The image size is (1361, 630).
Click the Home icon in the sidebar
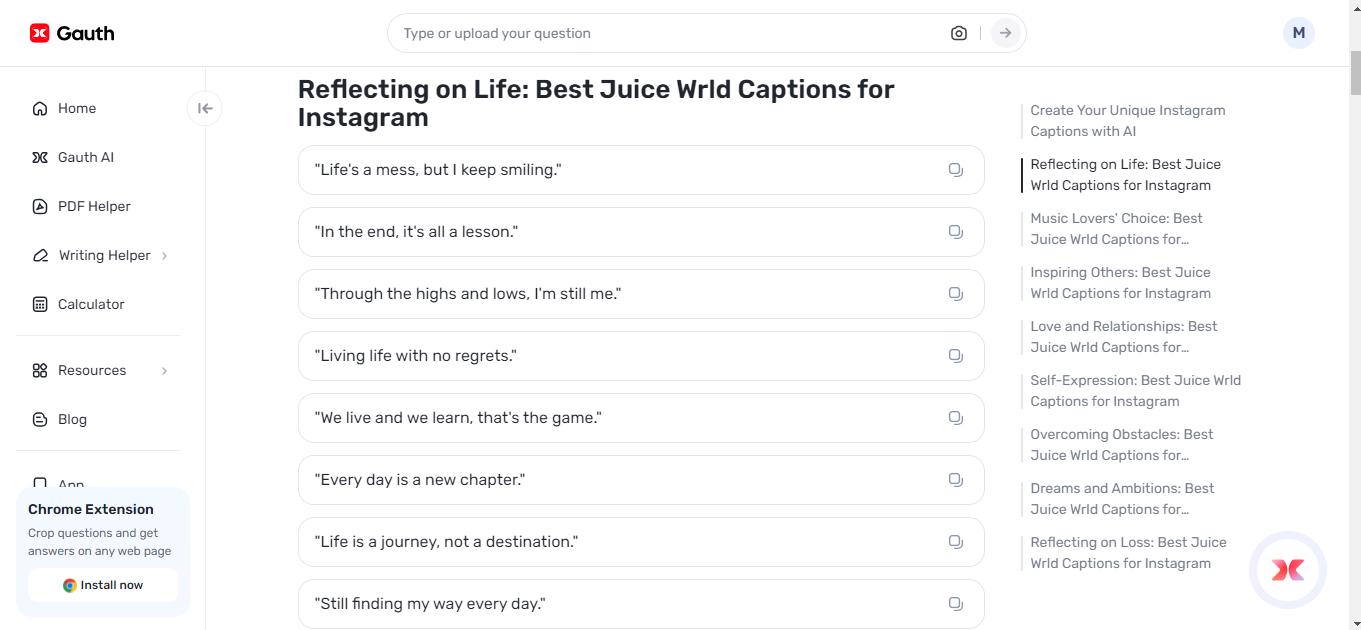coord(40,108)
